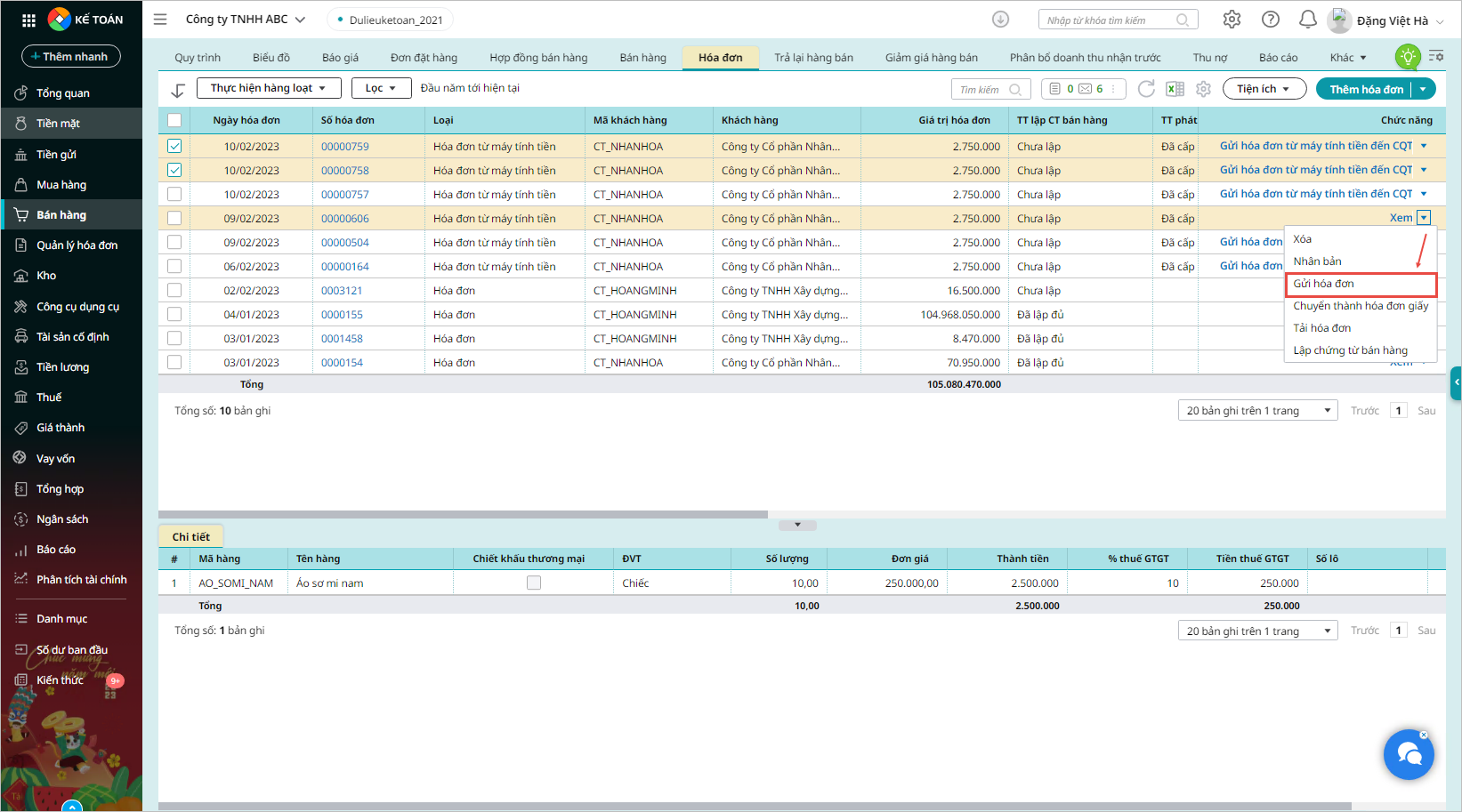Click the refresh icon in toolbar
The width and height of the screenshot is (1462, 812).
pos(1146,89)
